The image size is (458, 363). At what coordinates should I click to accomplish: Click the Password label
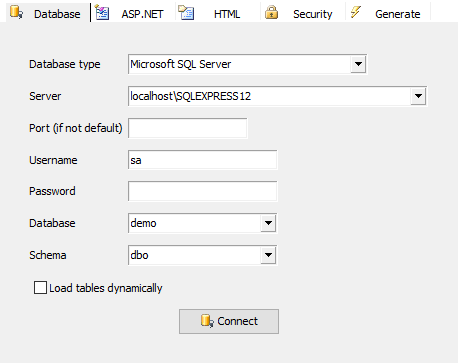point(52,191)
